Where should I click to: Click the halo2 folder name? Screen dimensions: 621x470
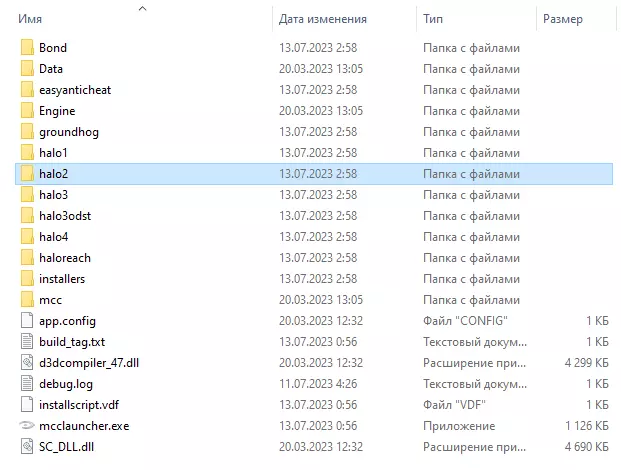click(53, 174)
